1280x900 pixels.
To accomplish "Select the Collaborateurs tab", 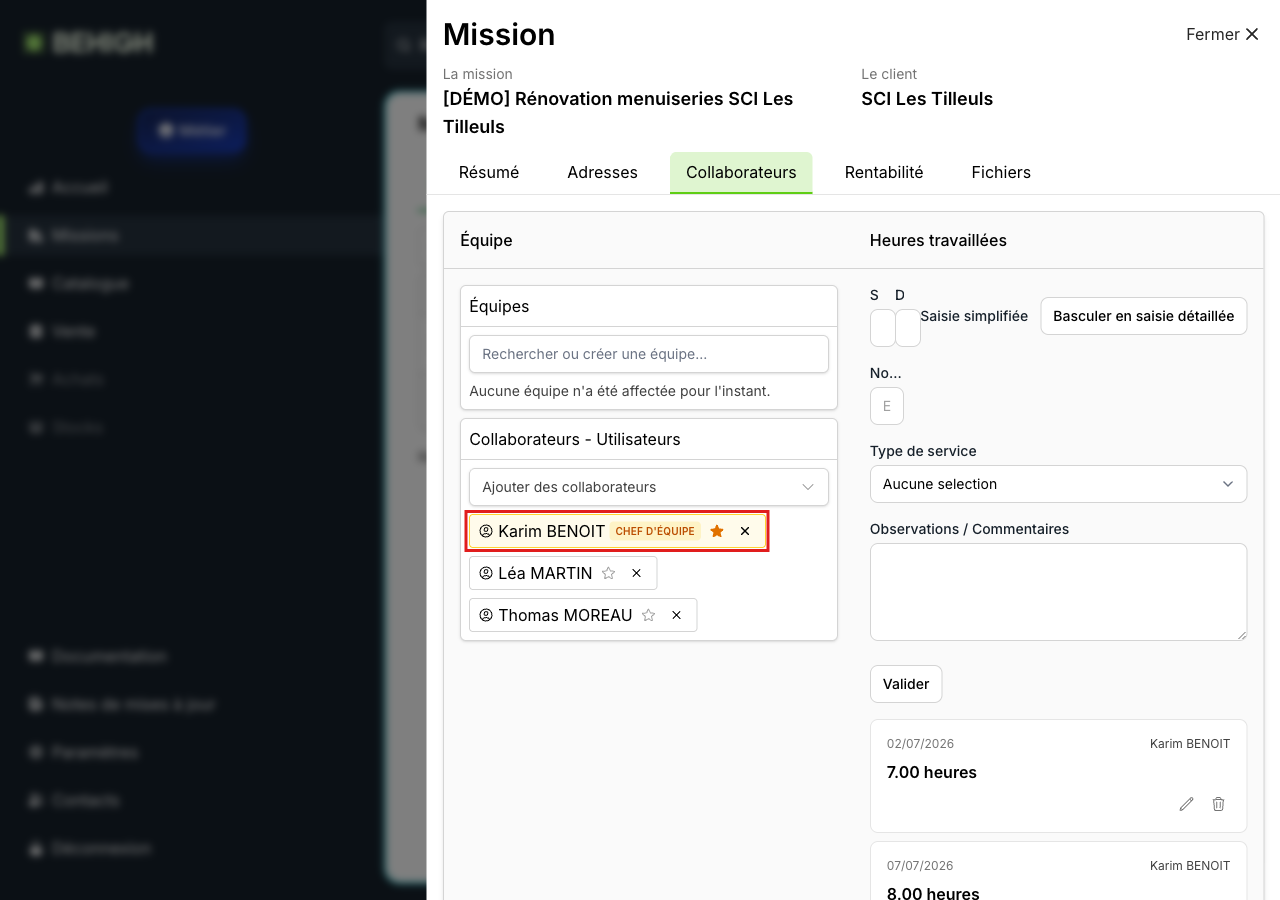I will point(741,172).
